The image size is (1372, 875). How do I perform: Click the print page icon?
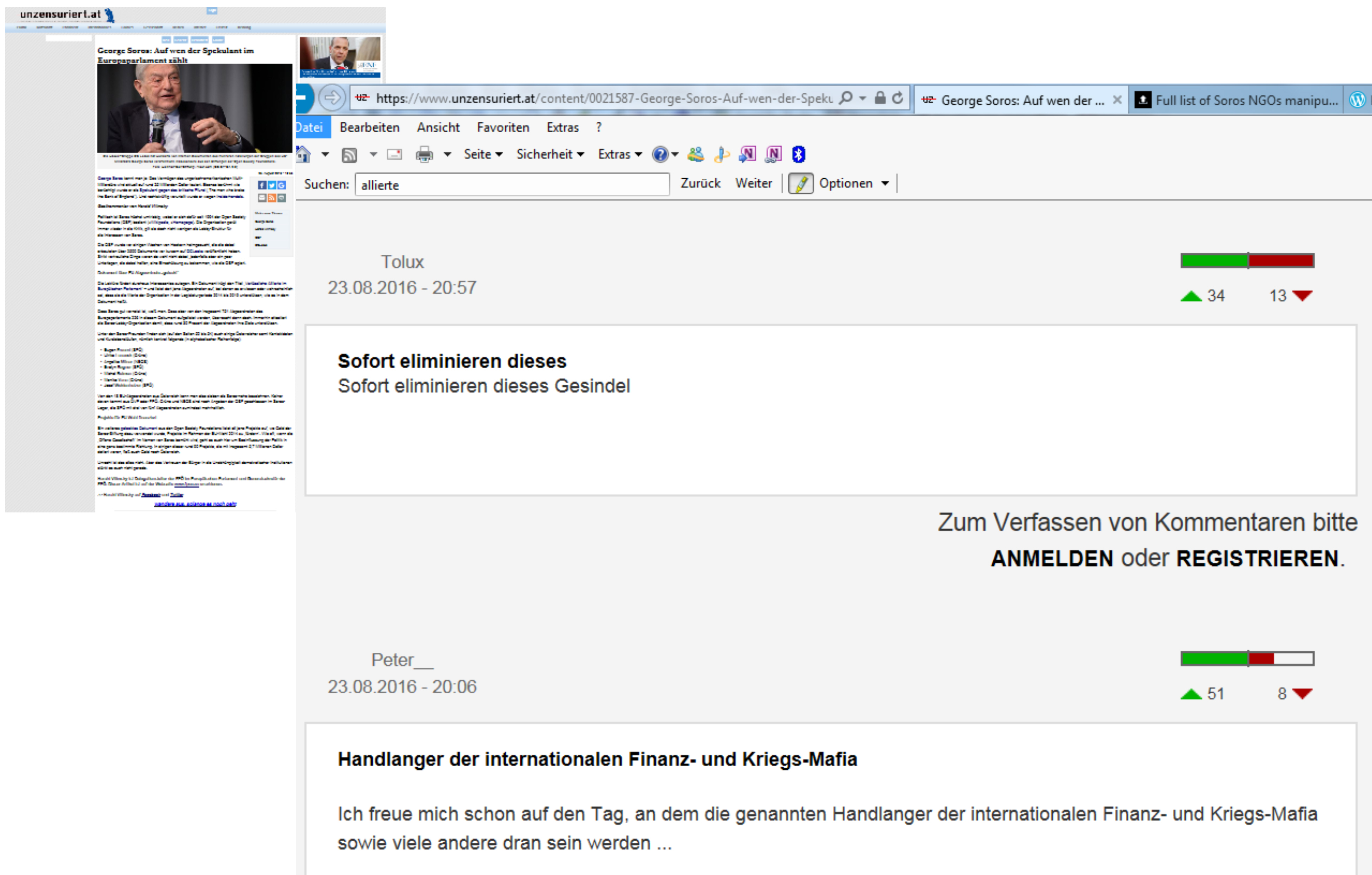click(424, 154)
